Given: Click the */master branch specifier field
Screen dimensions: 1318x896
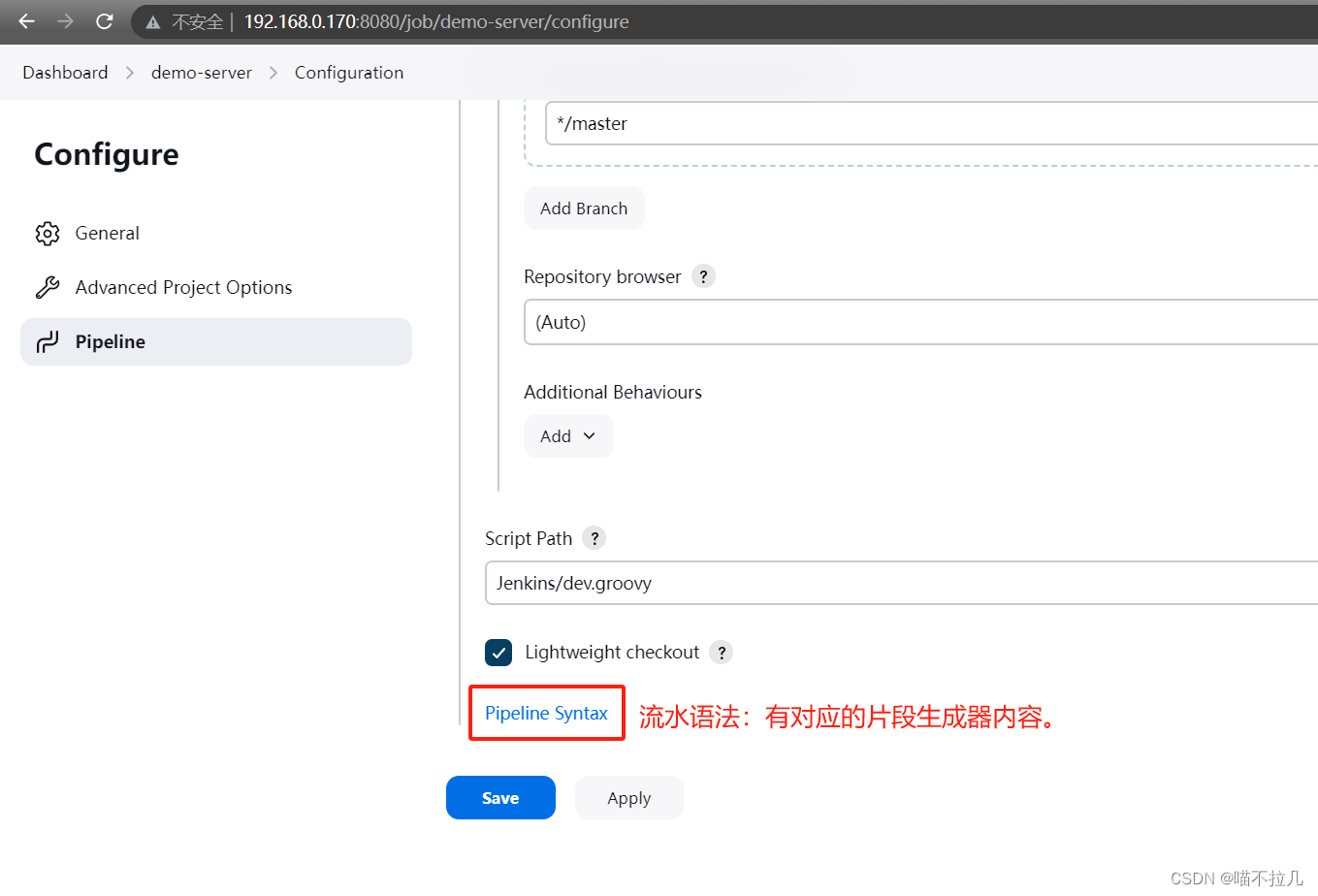Looking at the screenshot, I should click(x=931, y=123).
